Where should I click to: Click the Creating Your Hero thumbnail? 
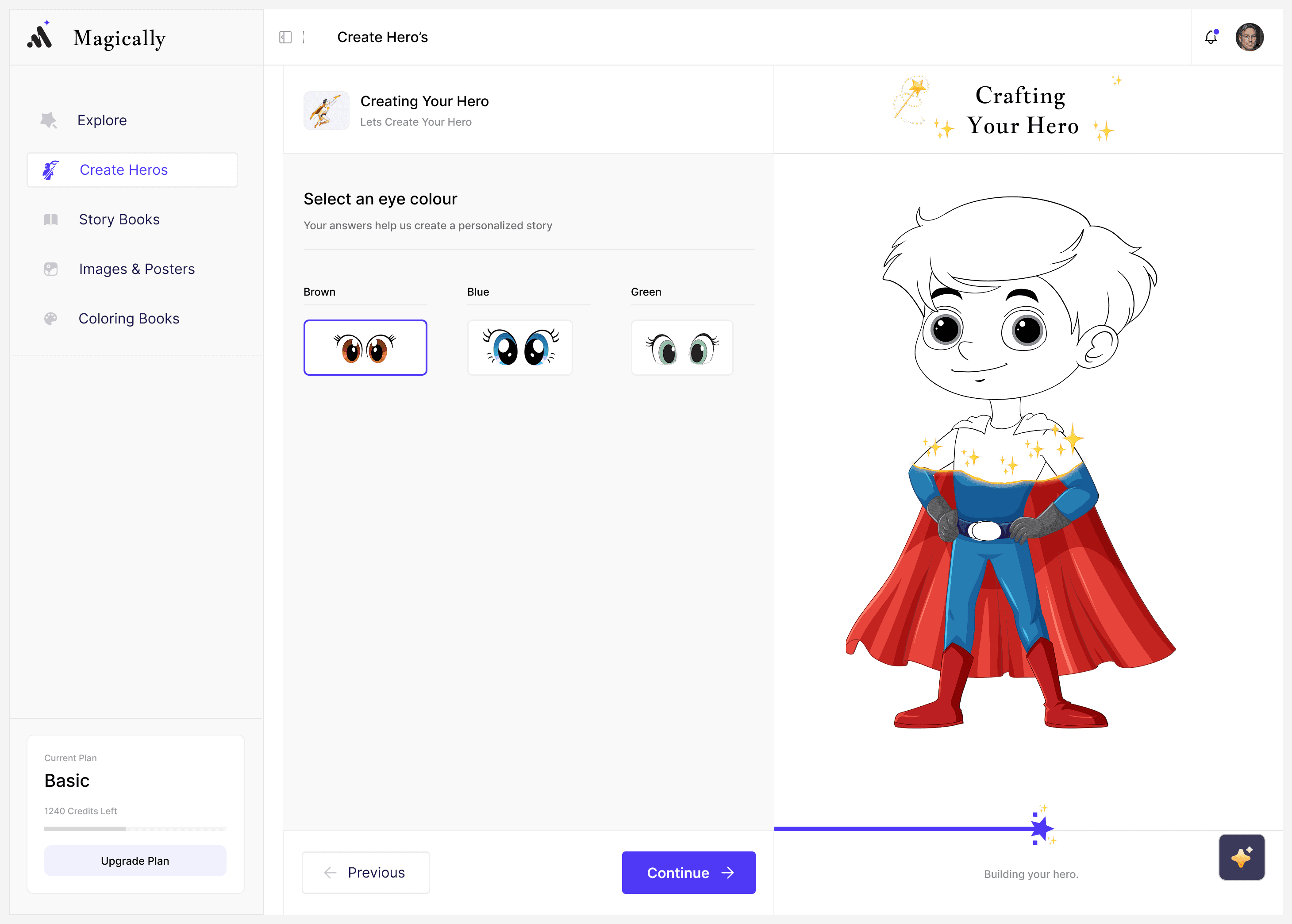pos(327,111)
